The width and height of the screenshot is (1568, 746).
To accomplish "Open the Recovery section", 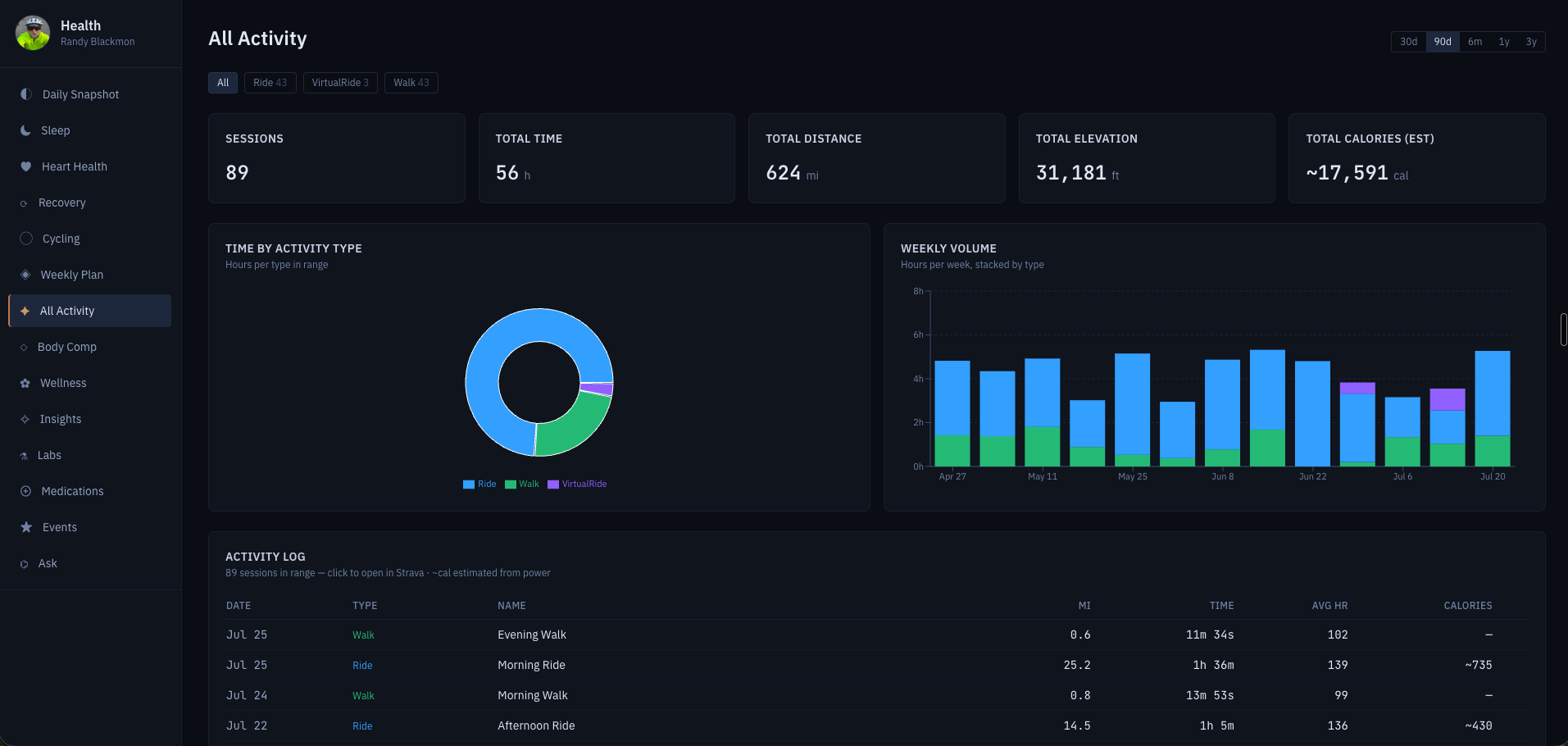I will pos(90,202).
